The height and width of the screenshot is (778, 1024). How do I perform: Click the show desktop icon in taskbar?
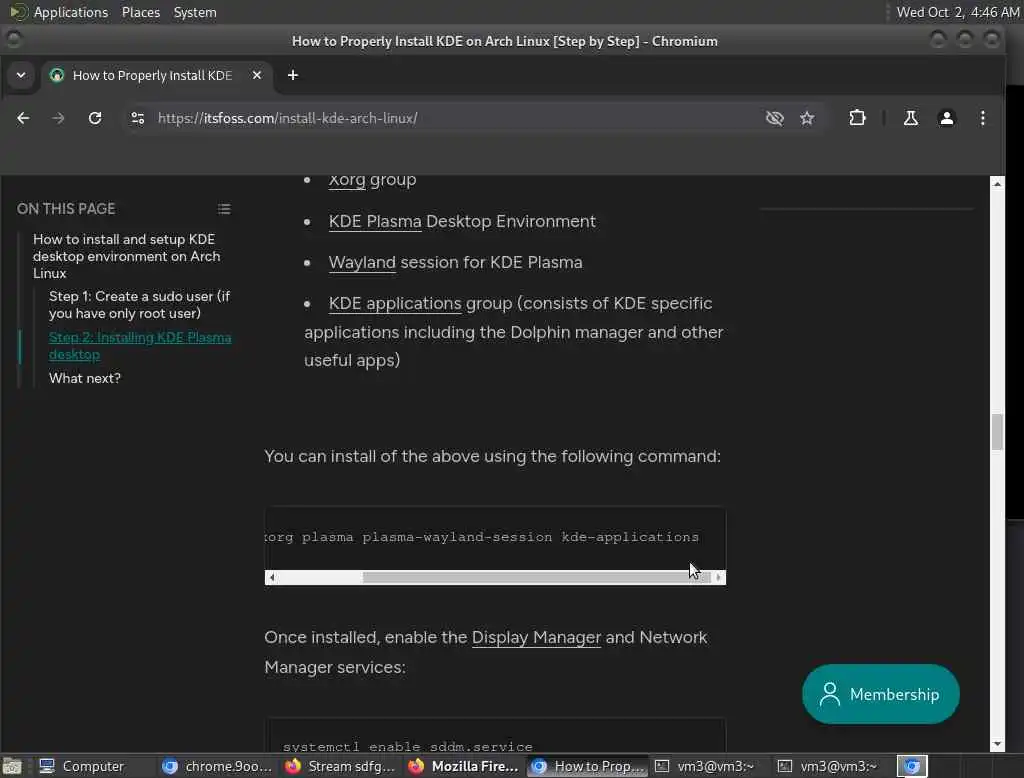coord(12,766)
